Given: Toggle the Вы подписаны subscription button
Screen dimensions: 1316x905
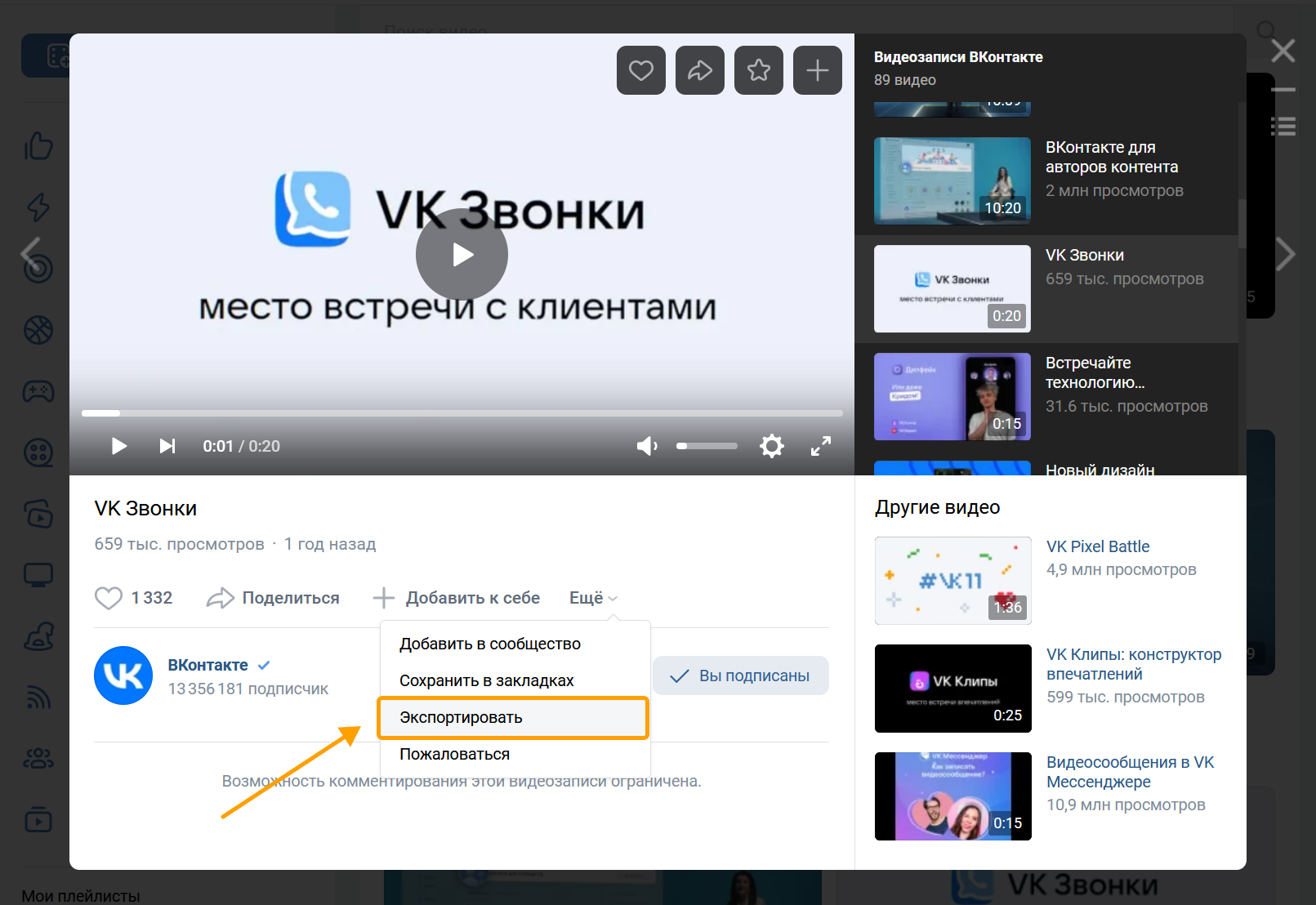Looking at the screenshot, I should click(740, 675).
